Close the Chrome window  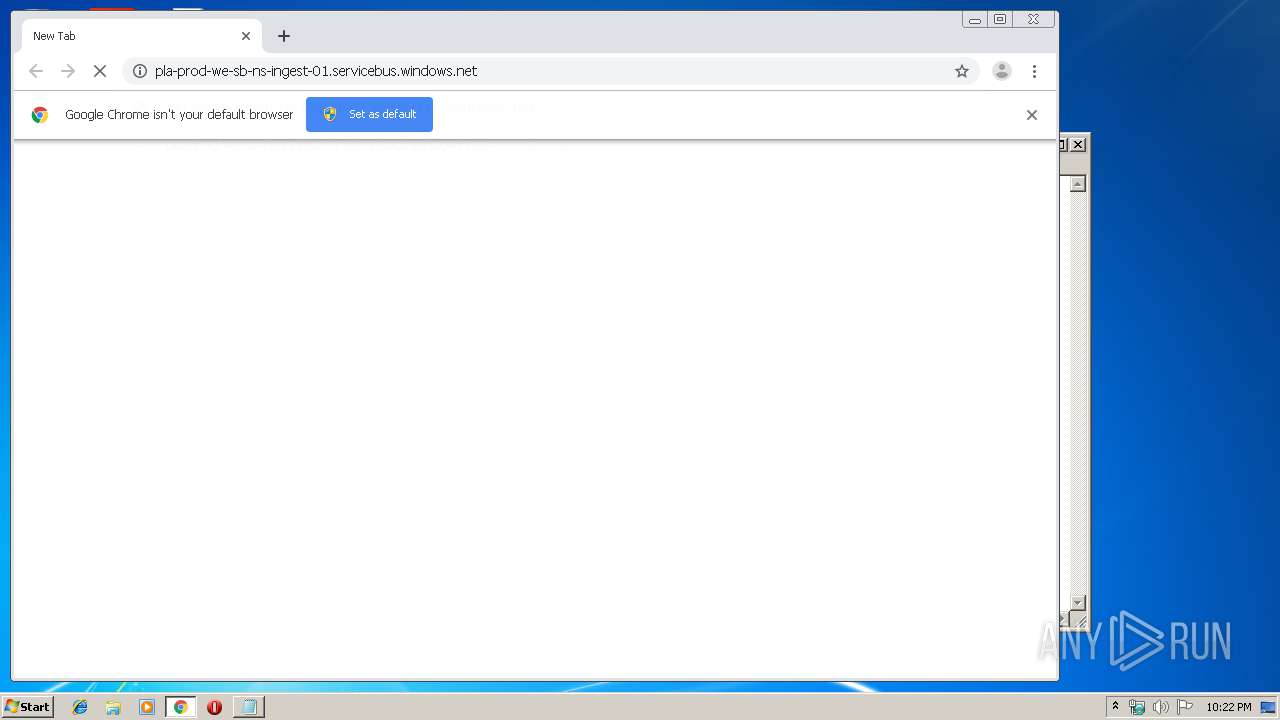pyautogui.click(x=1033, y=19)
